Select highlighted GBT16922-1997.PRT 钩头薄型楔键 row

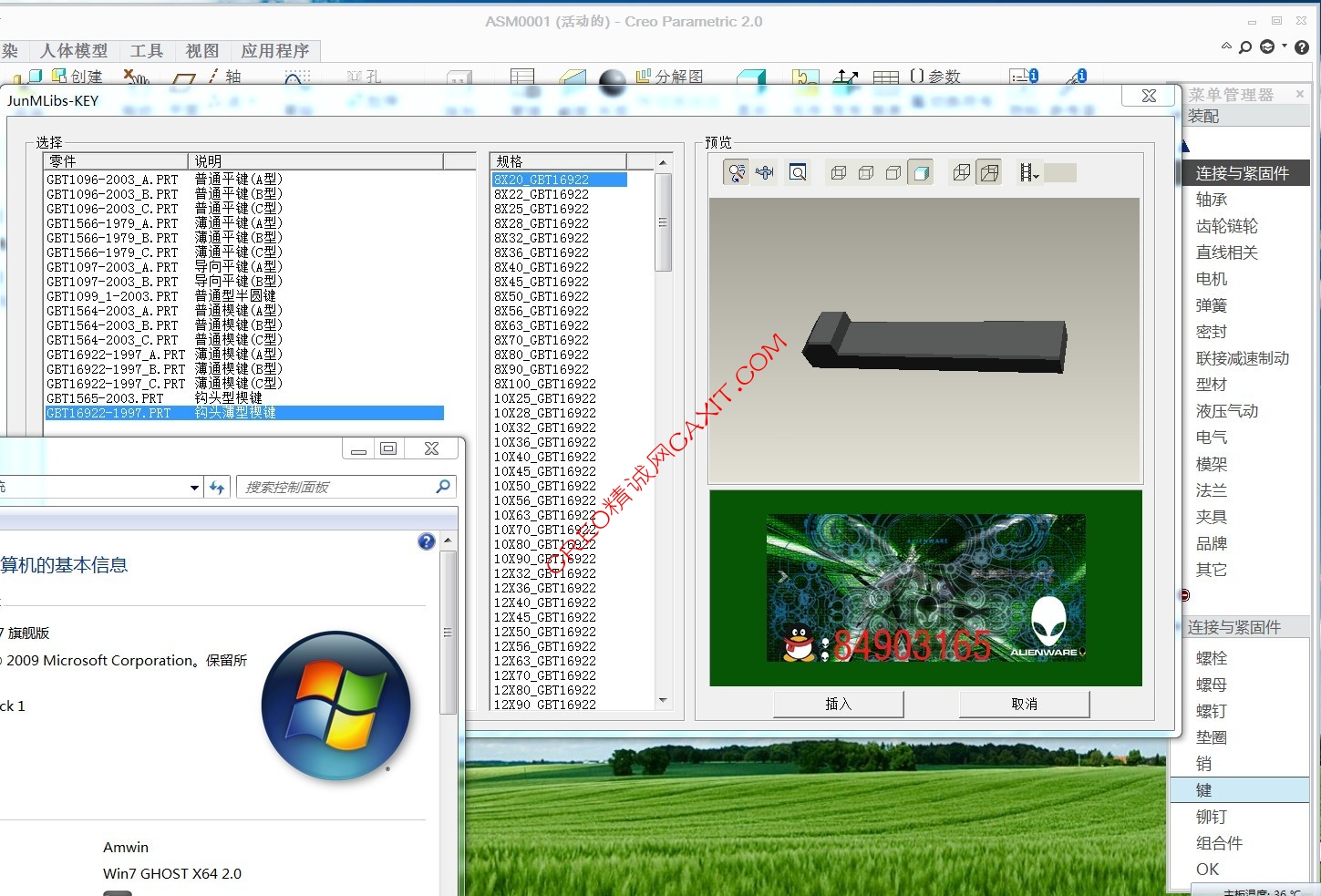pos(244,413)
